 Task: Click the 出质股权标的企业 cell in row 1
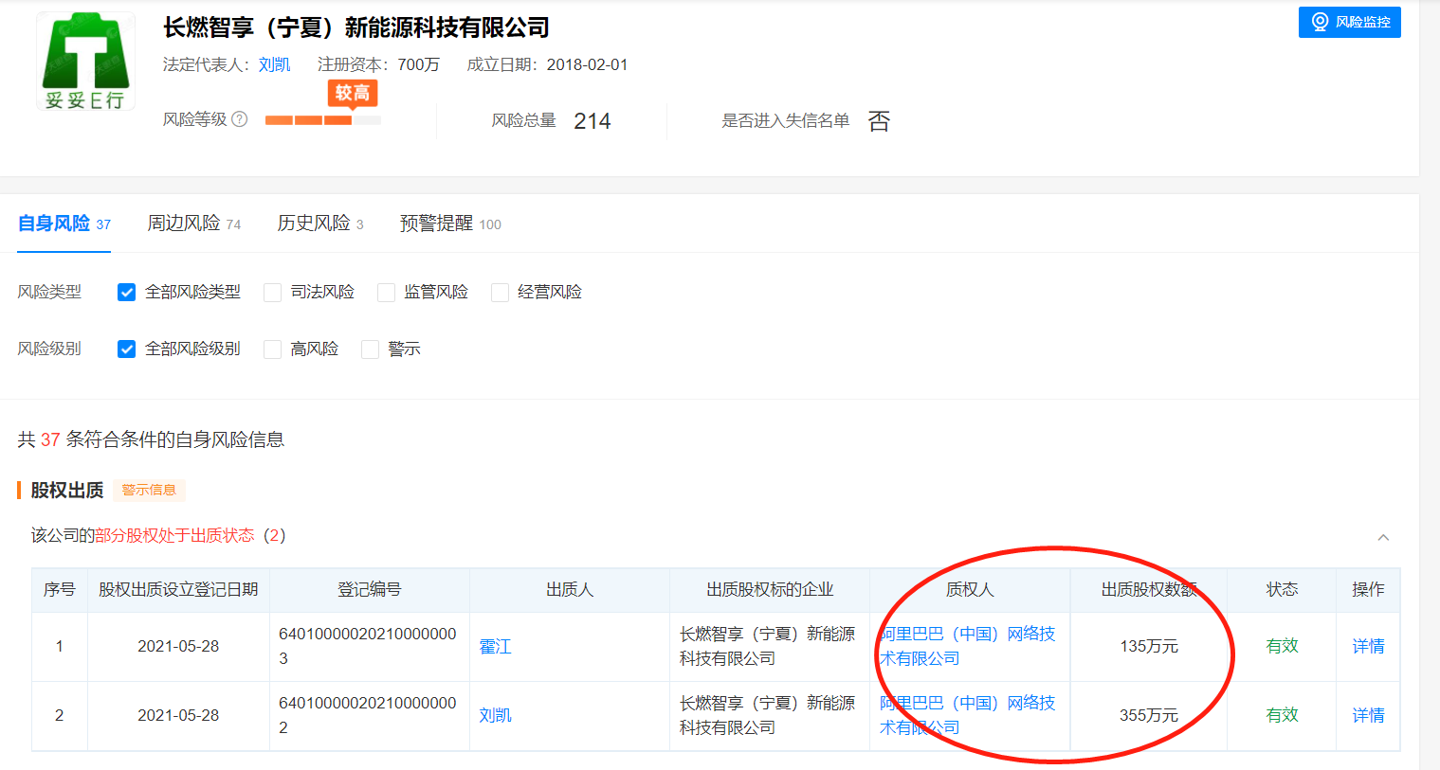click(768, 646)
